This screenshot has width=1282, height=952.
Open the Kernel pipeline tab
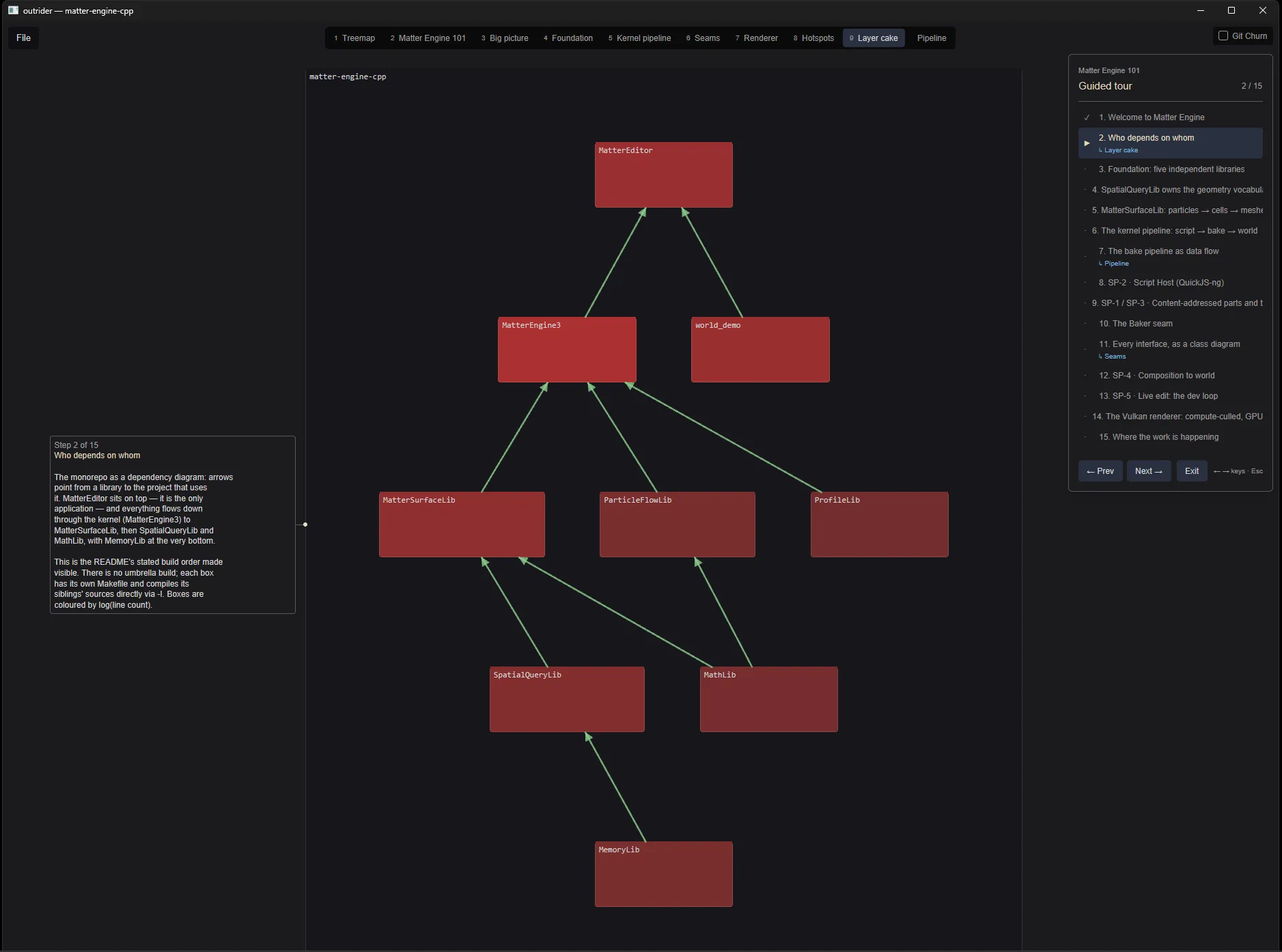640,38
